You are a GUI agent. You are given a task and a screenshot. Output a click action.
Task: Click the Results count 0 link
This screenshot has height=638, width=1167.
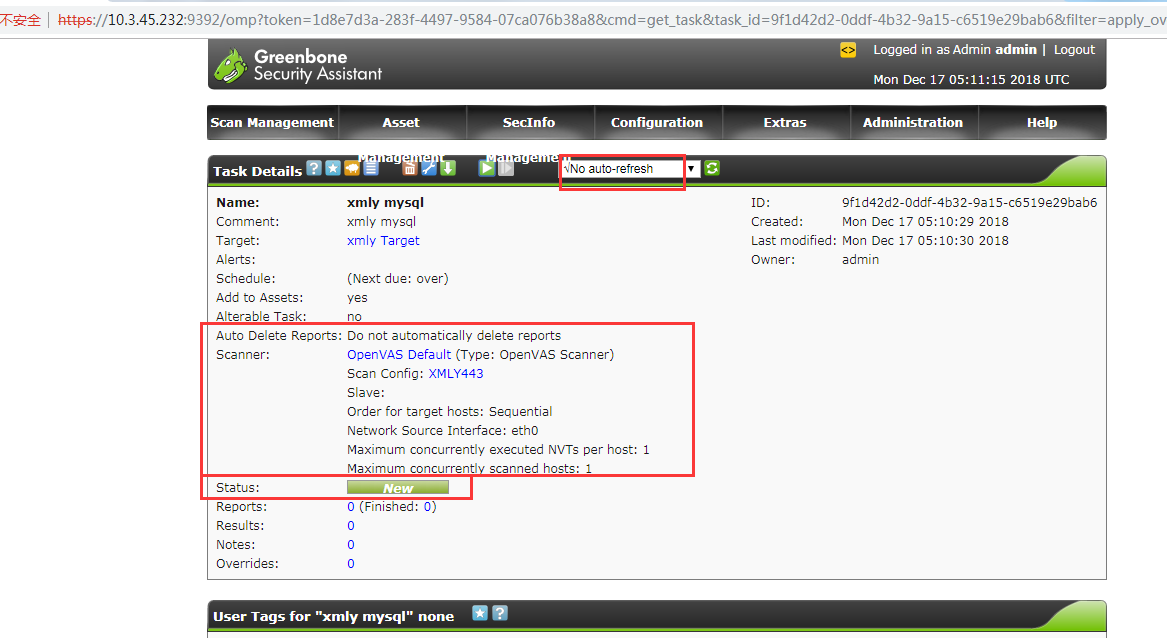[x=351, y=526]
